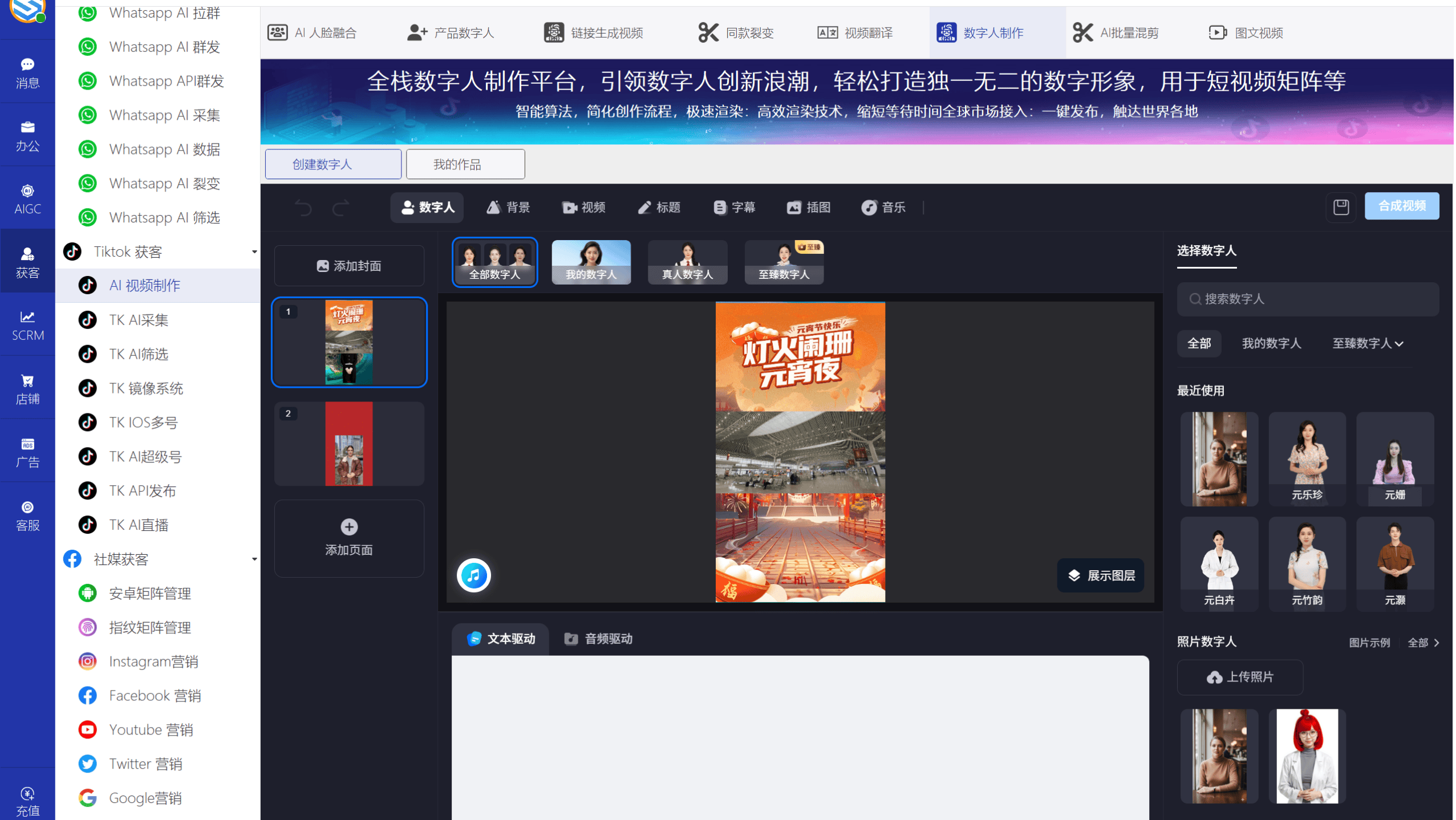
Task: Click the 合成视频 button
Action: (x=1401, y=206)
